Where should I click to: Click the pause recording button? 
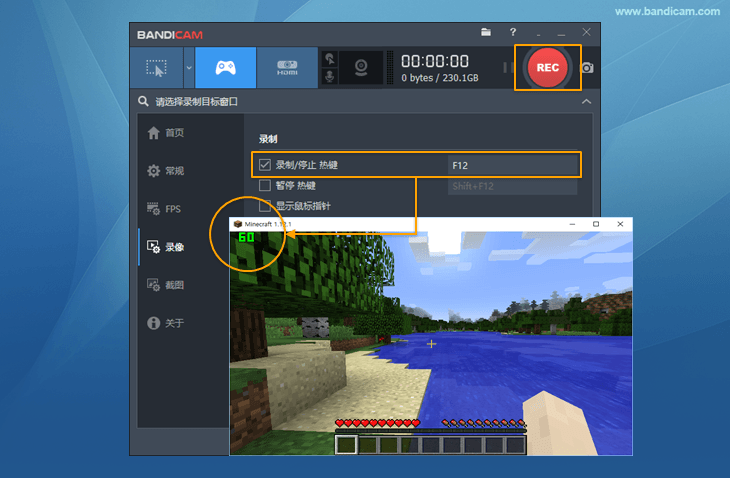(507, 68)
